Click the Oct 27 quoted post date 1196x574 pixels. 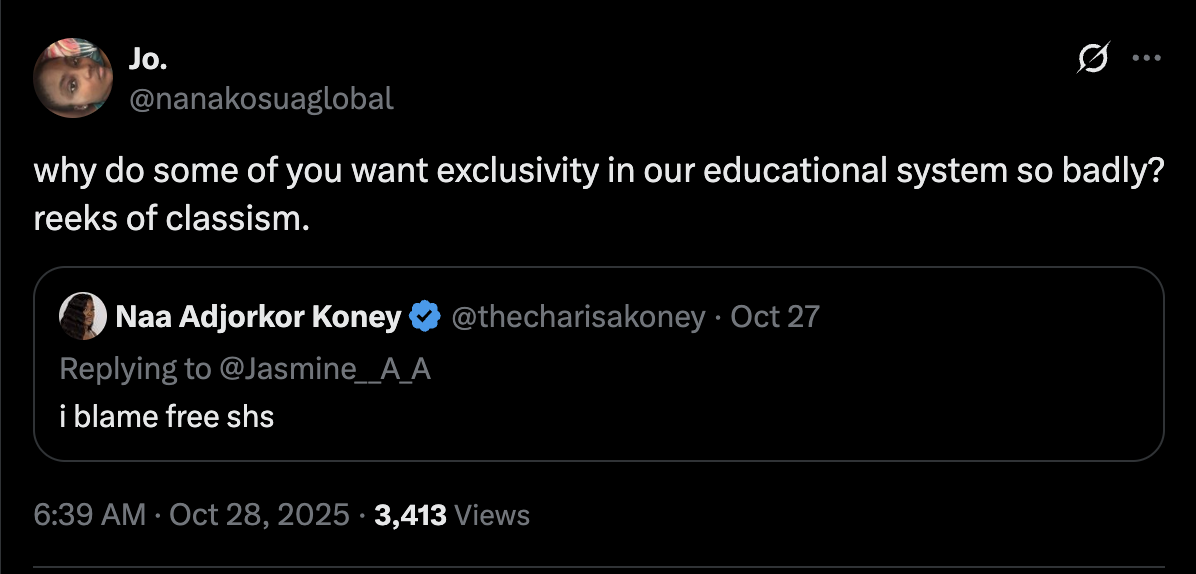click(x=775, y=317)
